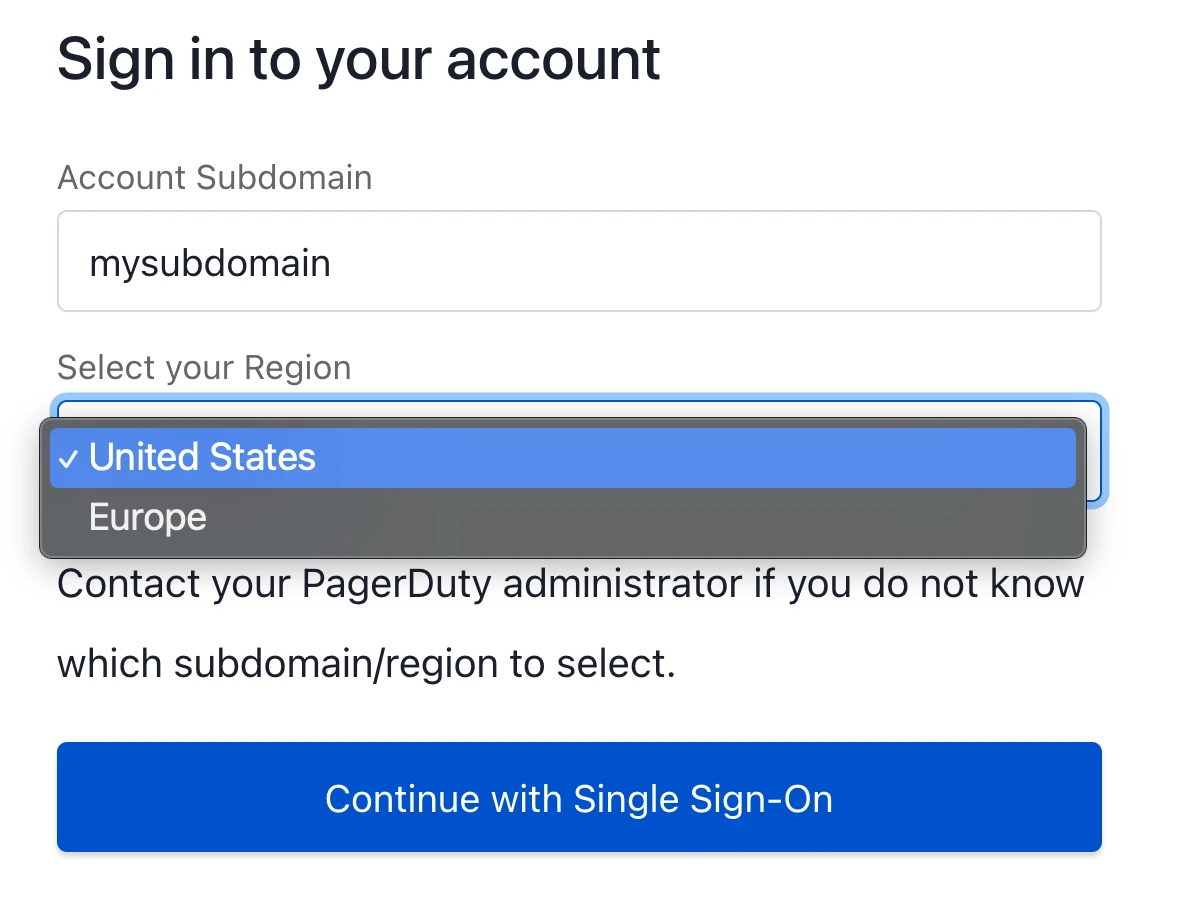Click Continue with Single Sign-On button
The image size is (1182, 898).
click(579, 797)
